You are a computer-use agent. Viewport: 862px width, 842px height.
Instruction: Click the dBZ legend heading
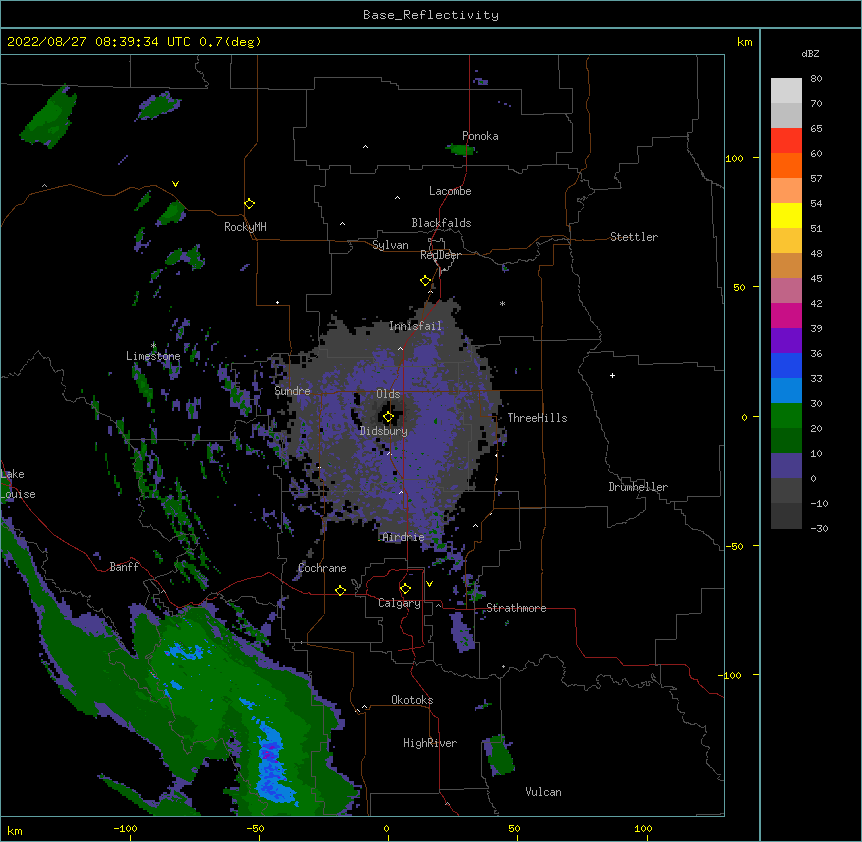810,53
